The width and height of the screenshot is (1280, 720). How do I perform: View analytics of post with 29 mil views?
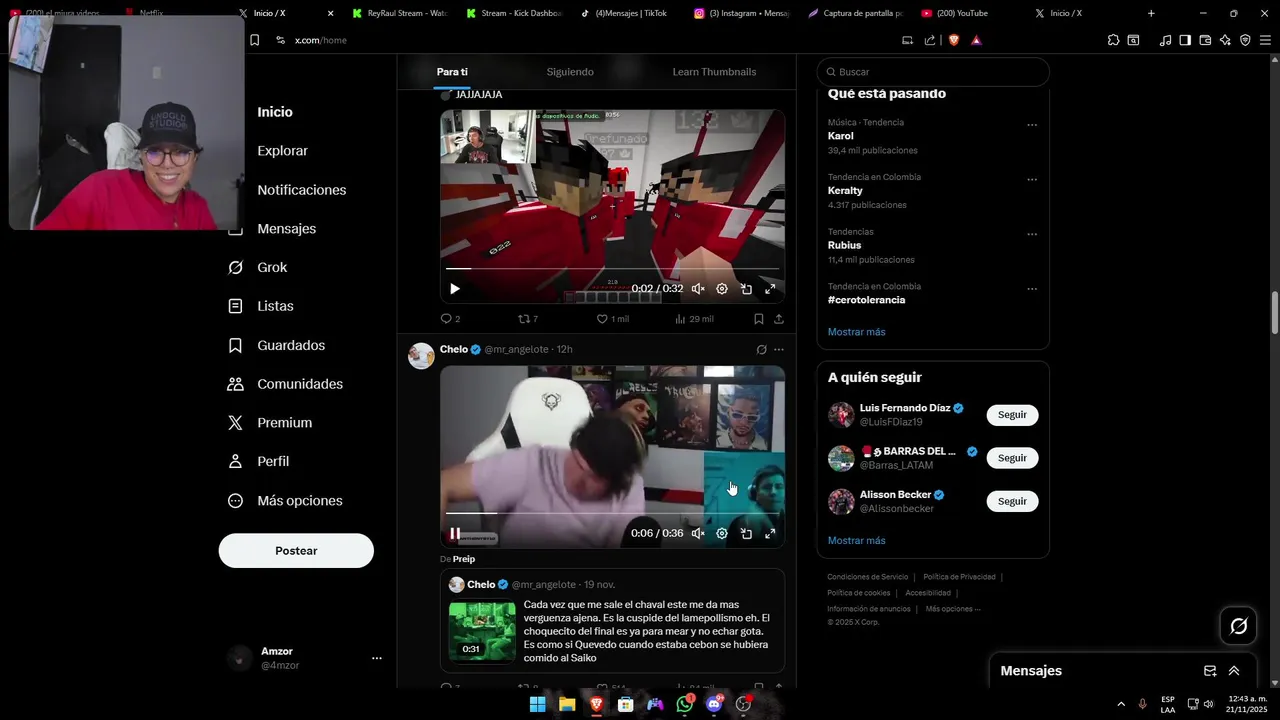coord(694,319)
